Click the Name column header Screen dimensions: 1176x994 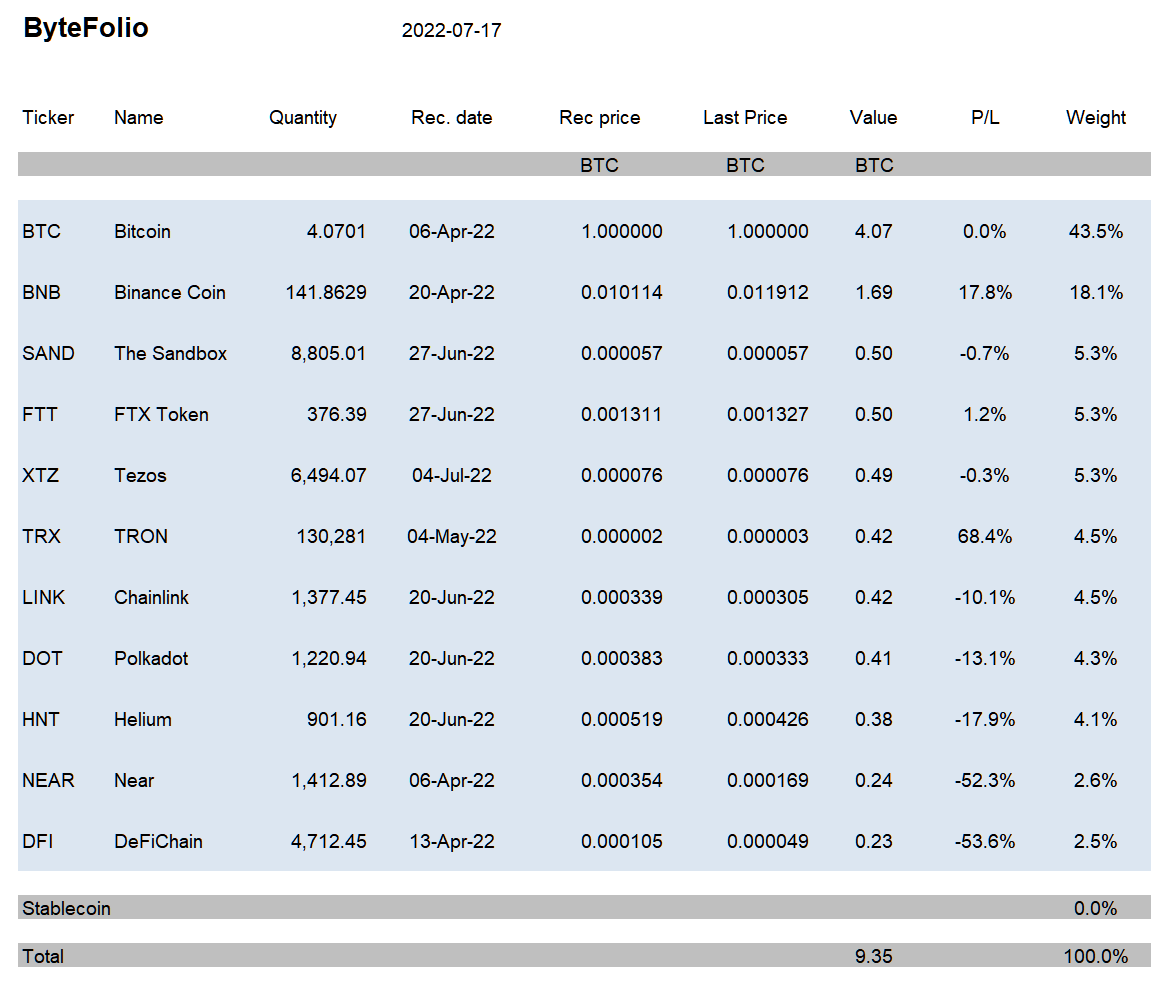pyautogui.click(x=139, y=118)
